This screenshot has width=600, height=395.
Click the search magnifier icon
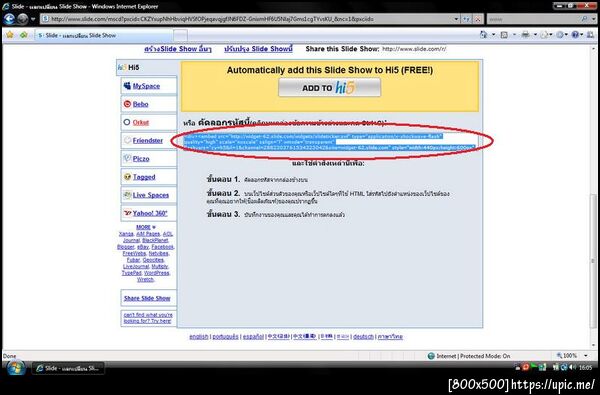584,19
